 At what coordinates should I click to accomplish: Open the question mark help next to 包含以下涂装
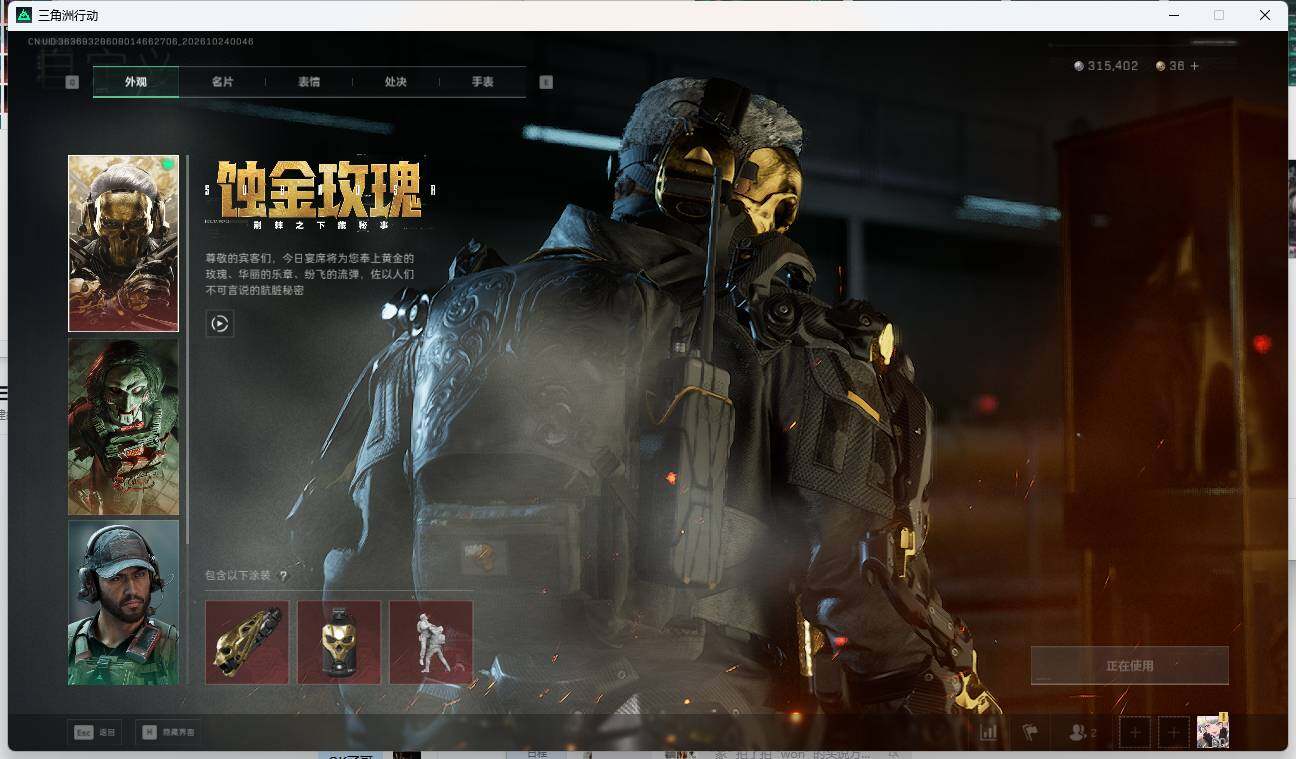[x=283, y=576]
